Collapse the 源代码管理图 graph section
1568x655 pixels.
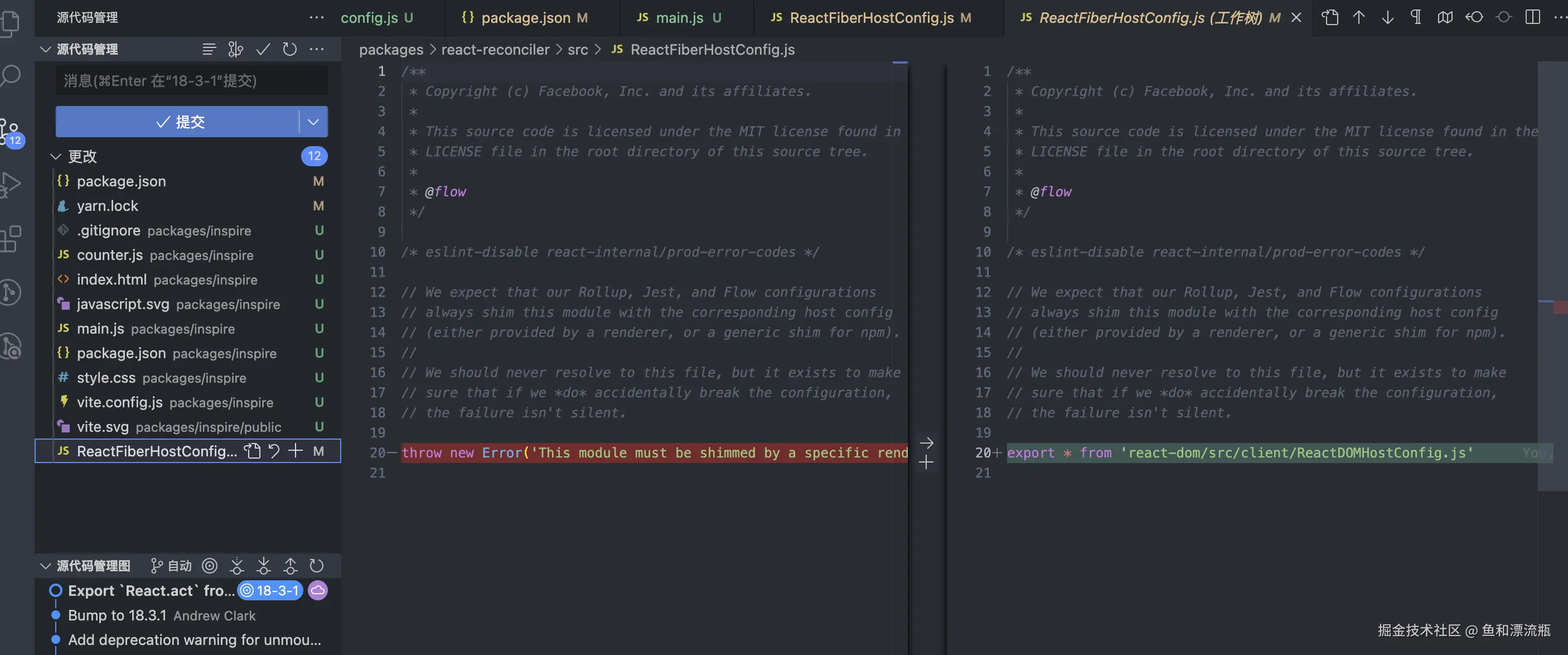click(x=45, y=566)
